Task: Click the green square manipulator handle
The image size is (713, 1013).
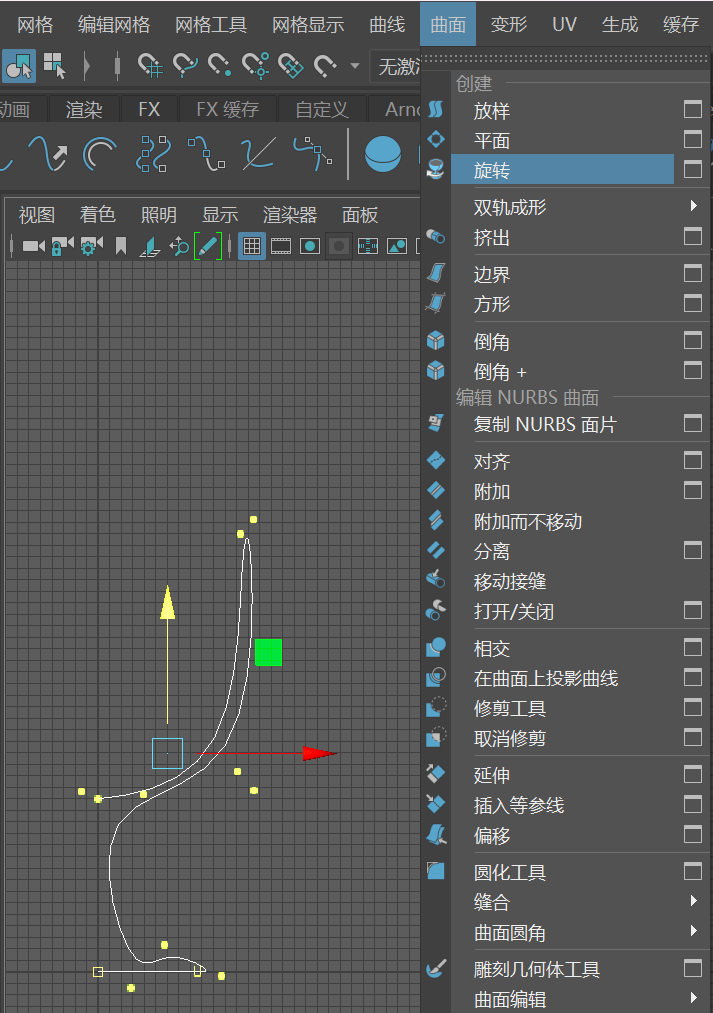Action: click(x=268, y=652)
